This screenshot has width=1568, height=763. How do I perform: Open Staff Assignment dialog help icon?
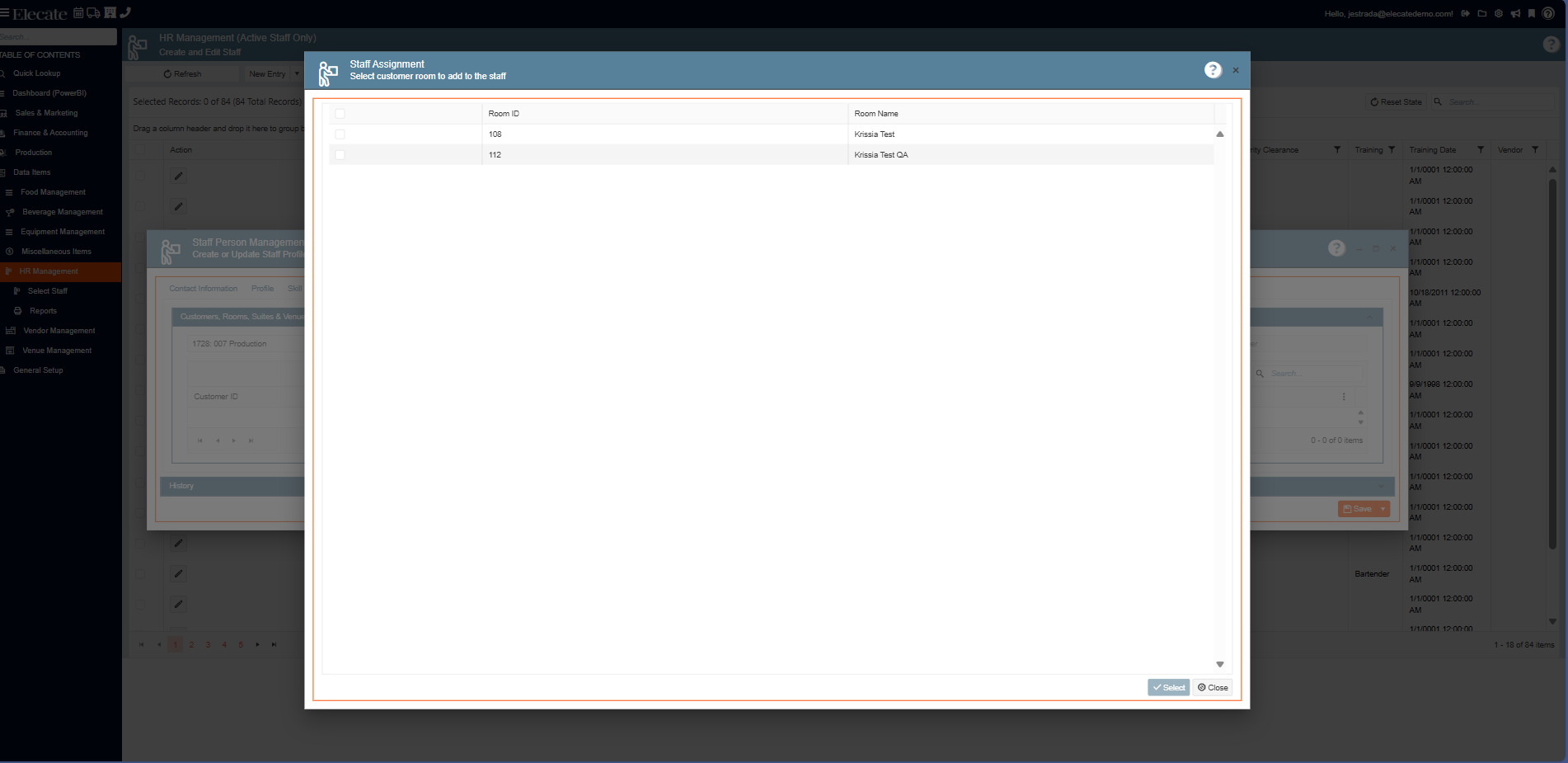[x=1212, y=70]
